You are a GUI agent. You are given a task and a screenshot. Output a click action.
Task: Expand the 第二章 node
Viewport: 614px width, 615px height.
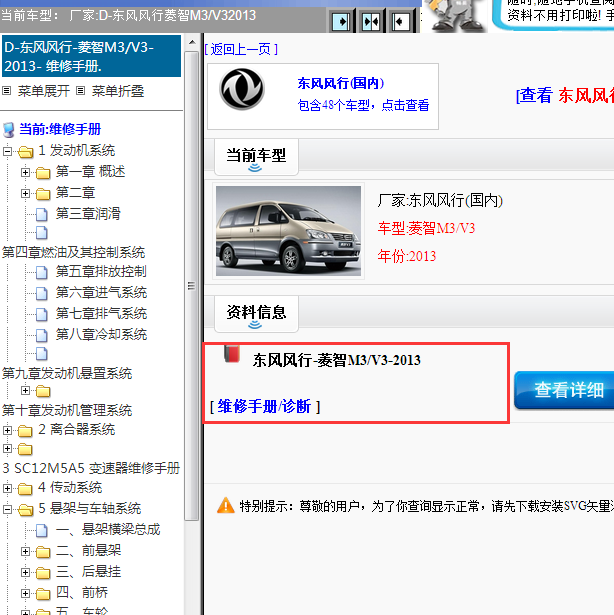click(x=26, y=193)
